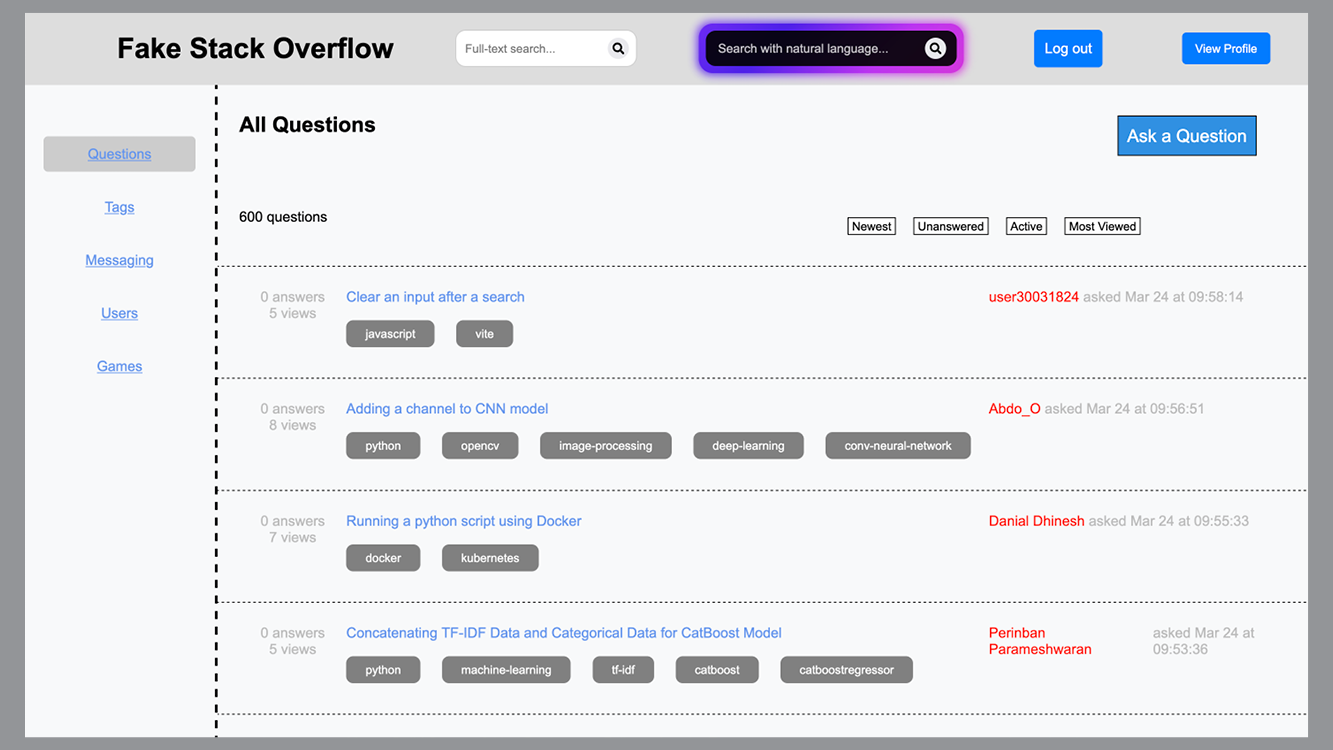Open 'Adding a channel to CNN model'

coord(446,409)
